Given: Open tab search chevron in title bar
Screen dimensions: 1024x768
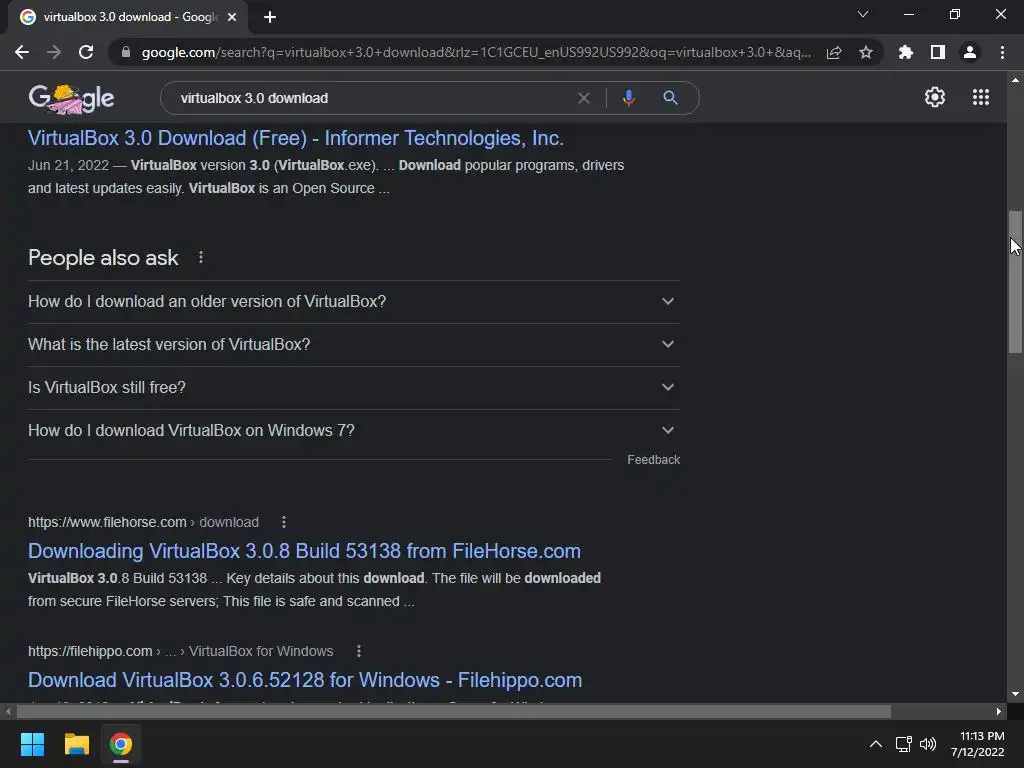Looking at the screenshot, I should 863,14.
